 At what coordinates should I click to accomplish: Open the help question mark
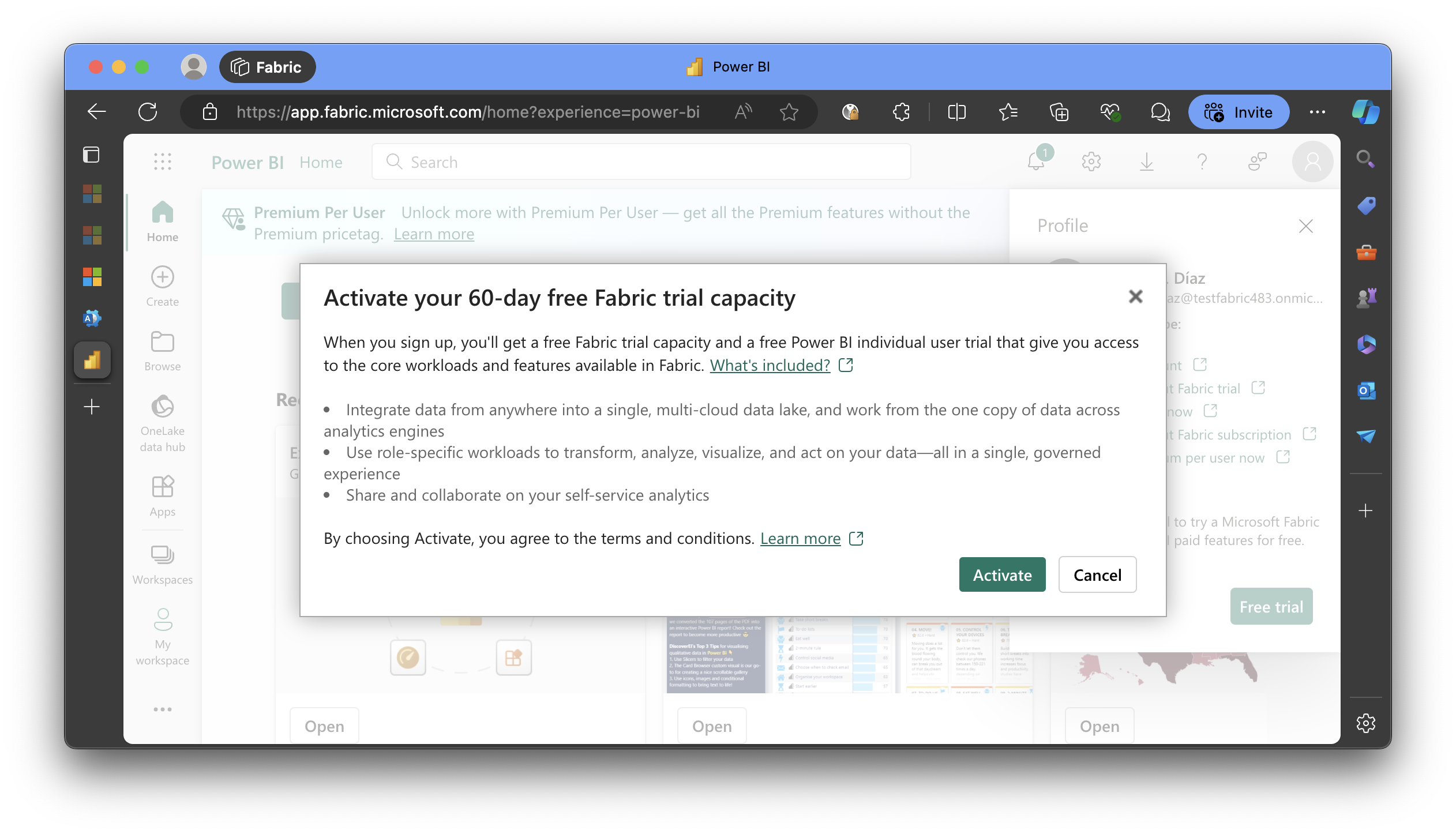[x=1202, y=161]
